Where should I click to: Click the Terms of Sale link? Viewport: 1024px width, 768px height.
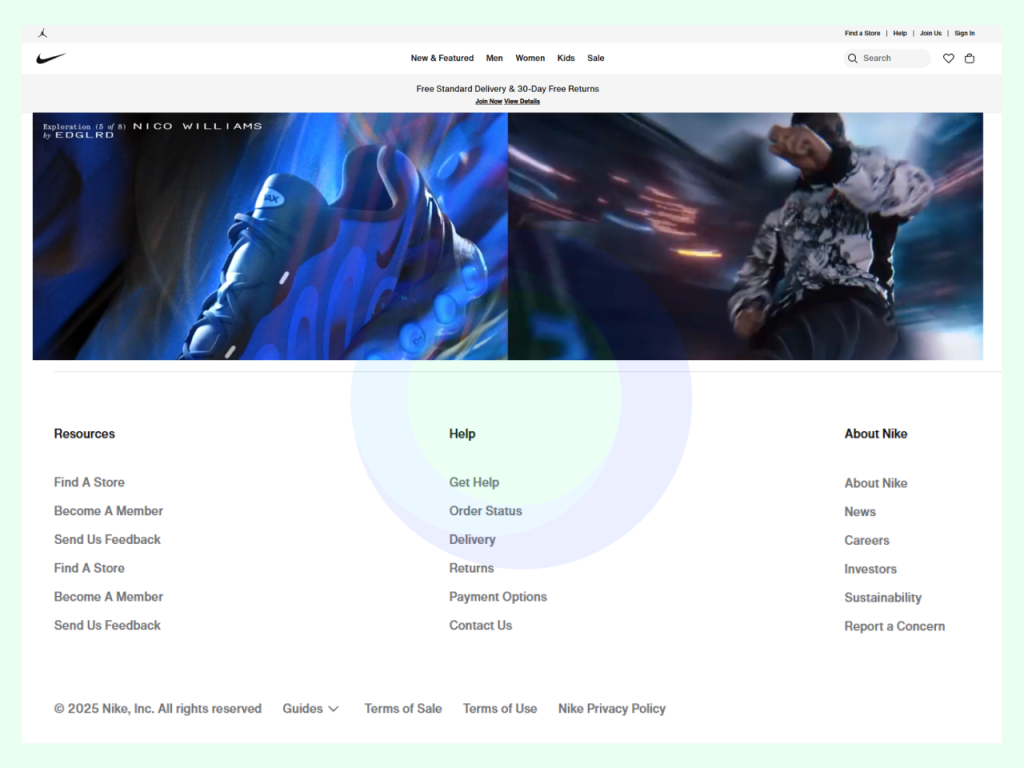pyautogui.click(x=403, y=709)
